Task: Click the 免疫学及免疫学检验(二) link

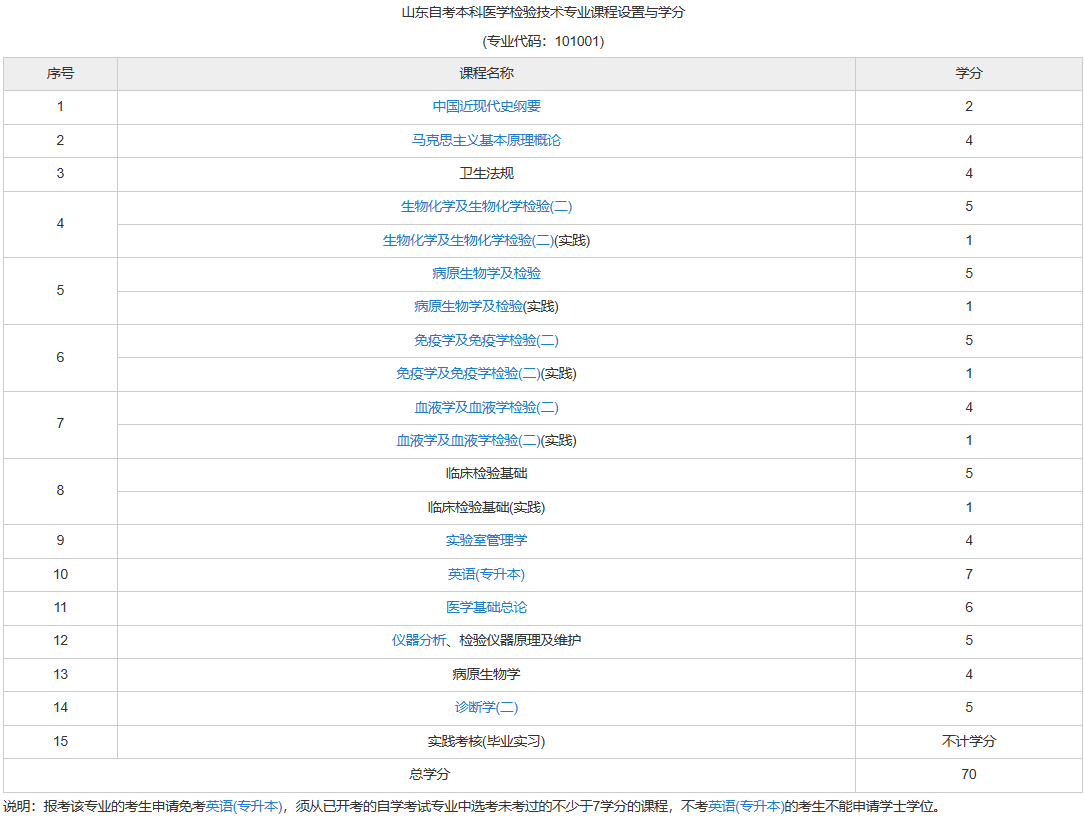Action: [485, 339]
